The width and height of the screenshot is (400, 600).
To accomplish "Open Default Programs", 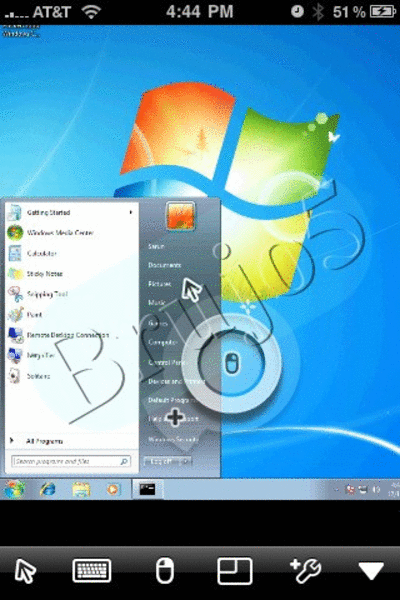I will pos(171,400).
